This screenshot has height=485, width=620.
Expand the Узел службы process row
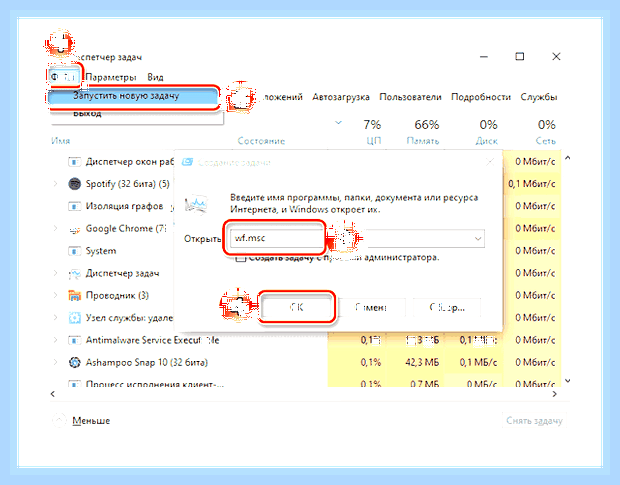point(55,318)
